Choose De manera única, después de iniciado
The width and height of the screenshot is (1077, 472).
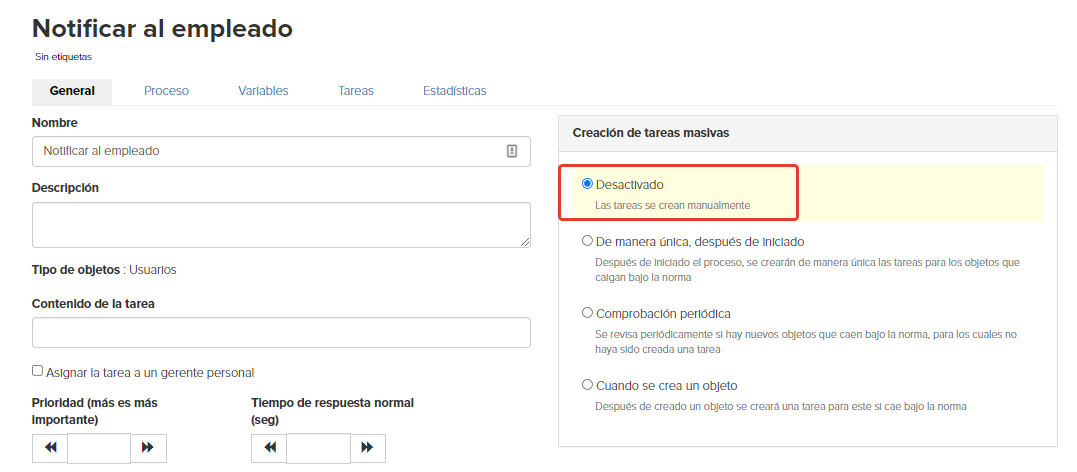point(587,241)
